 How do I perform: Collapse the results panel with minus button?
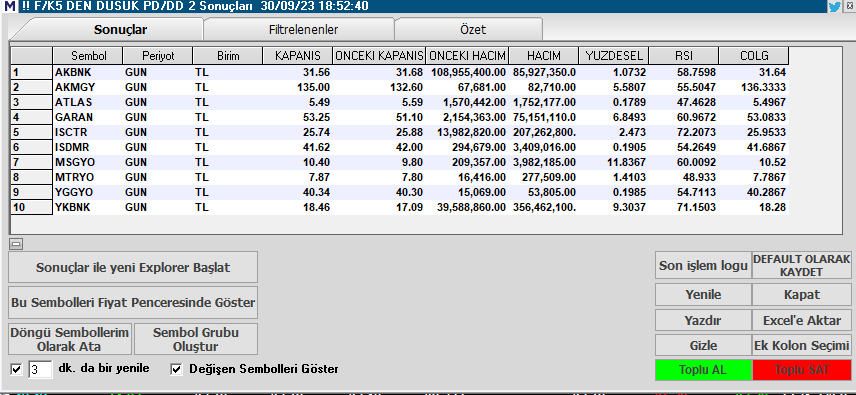tap(16, 244)
